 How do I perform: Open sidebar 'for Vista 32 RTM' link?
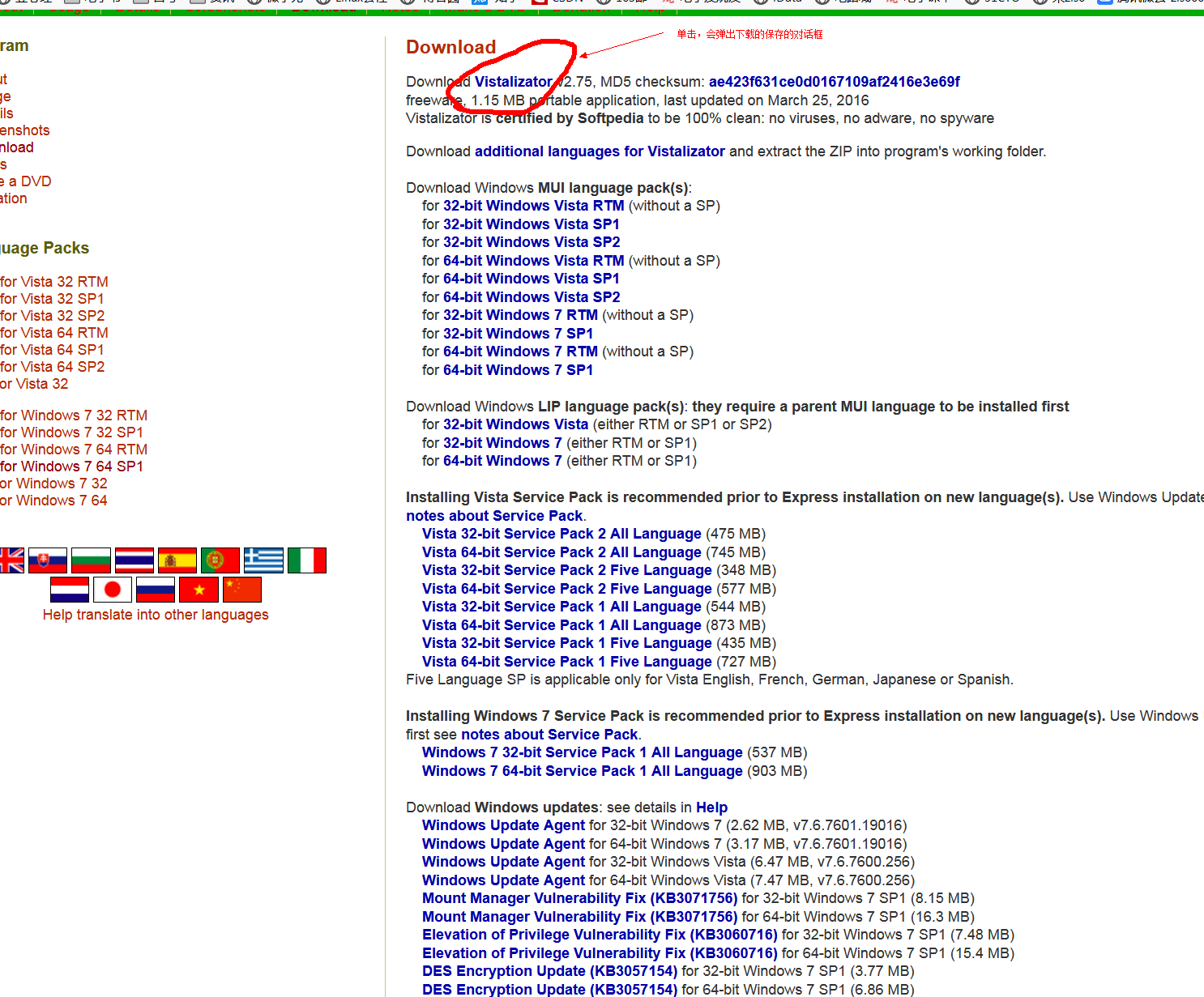53,282
